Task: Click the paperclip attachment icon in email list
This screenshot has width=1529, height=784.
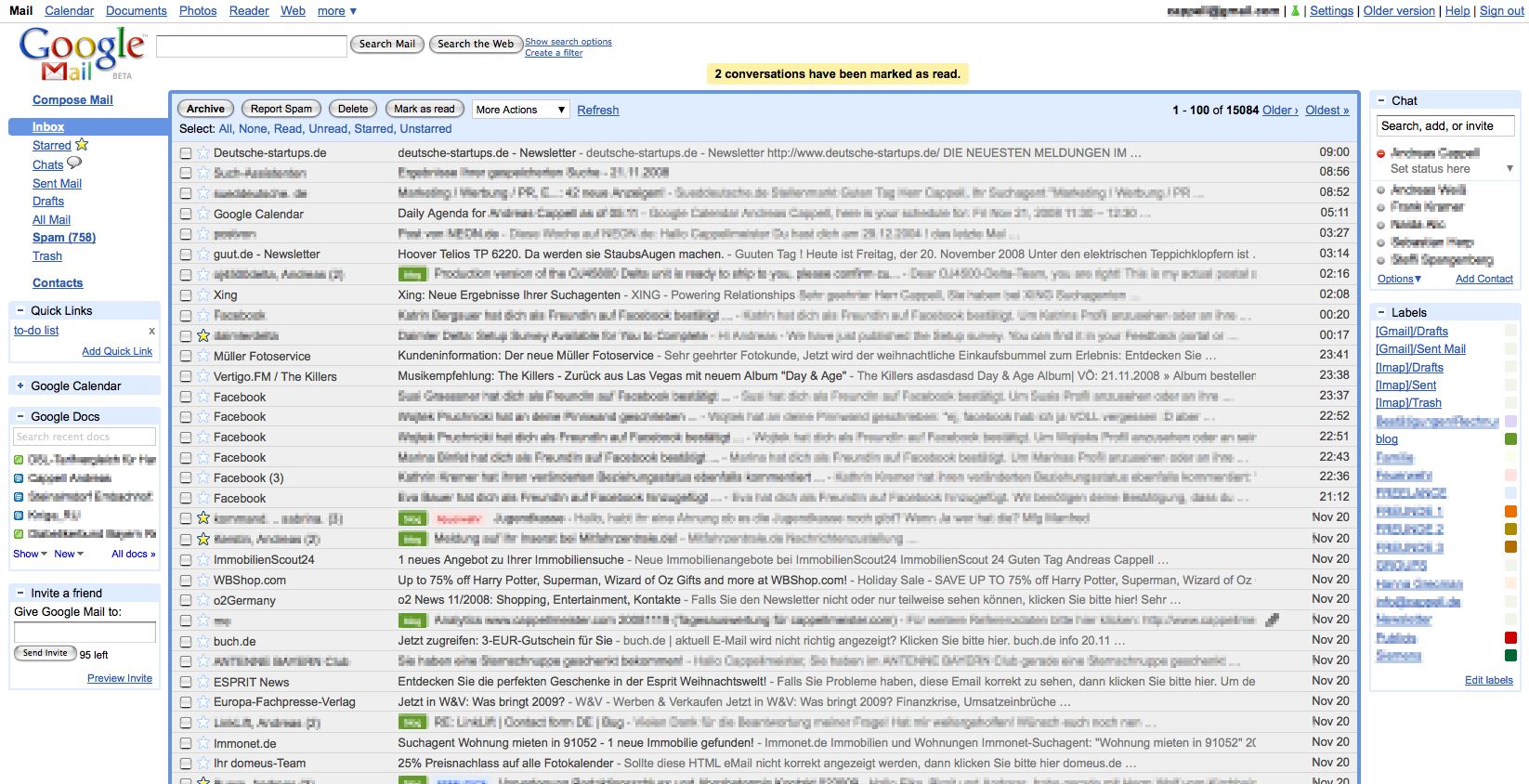Action: [1272, 620]
